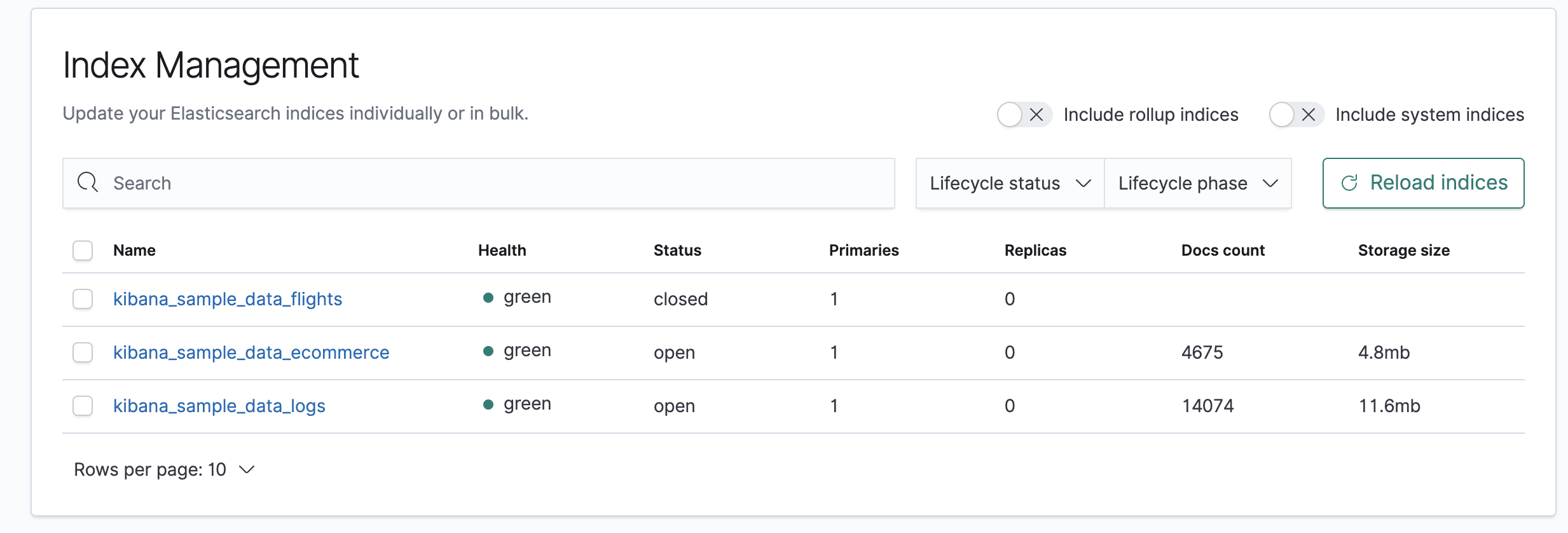Open the kibana_sample_data_flights index link
Viewport: 1568px width, 533px height.
pyautogui.click(x=227, y=299)
